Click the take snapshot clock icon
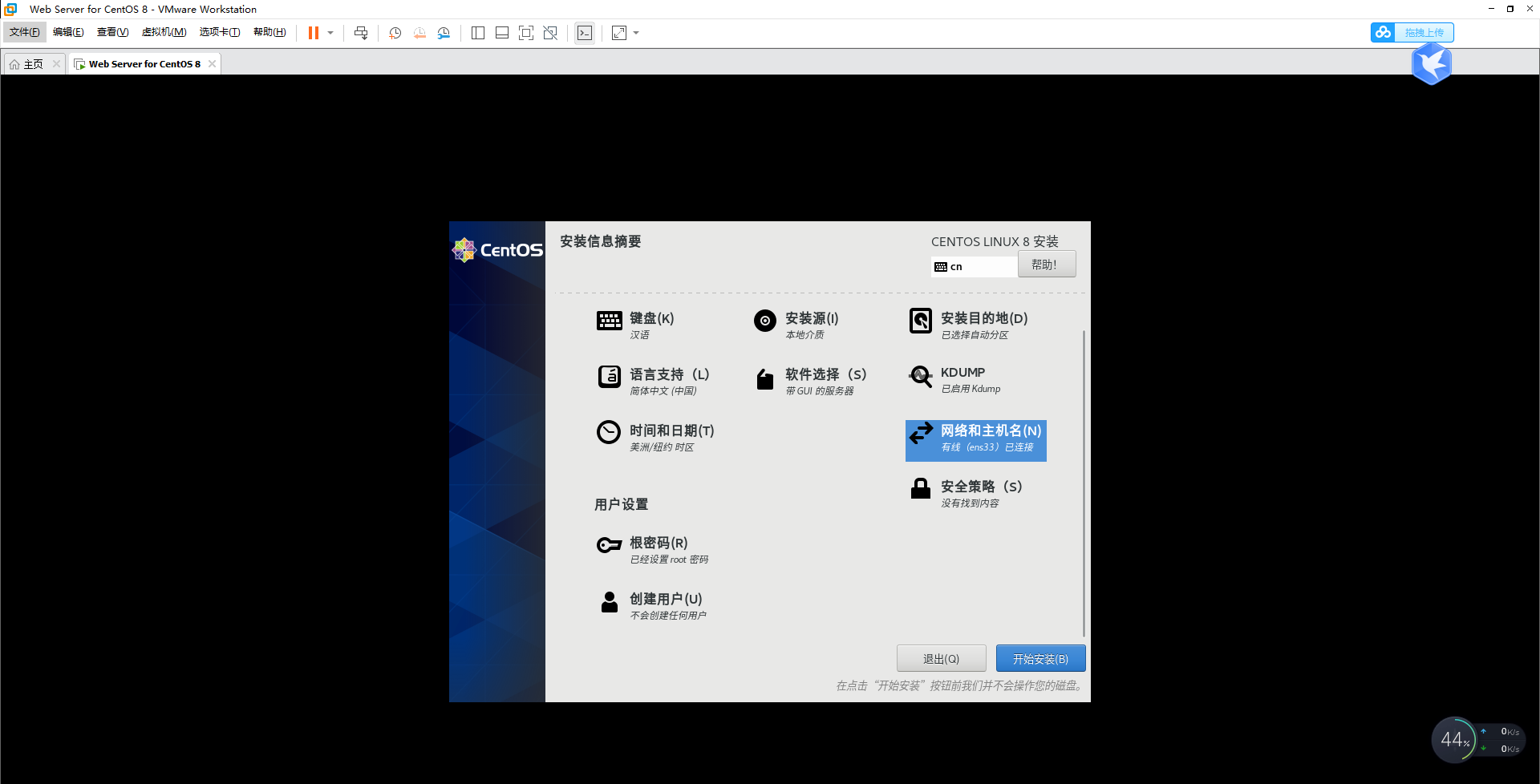The image size is (1540, 784). click(x=395, y=33)
